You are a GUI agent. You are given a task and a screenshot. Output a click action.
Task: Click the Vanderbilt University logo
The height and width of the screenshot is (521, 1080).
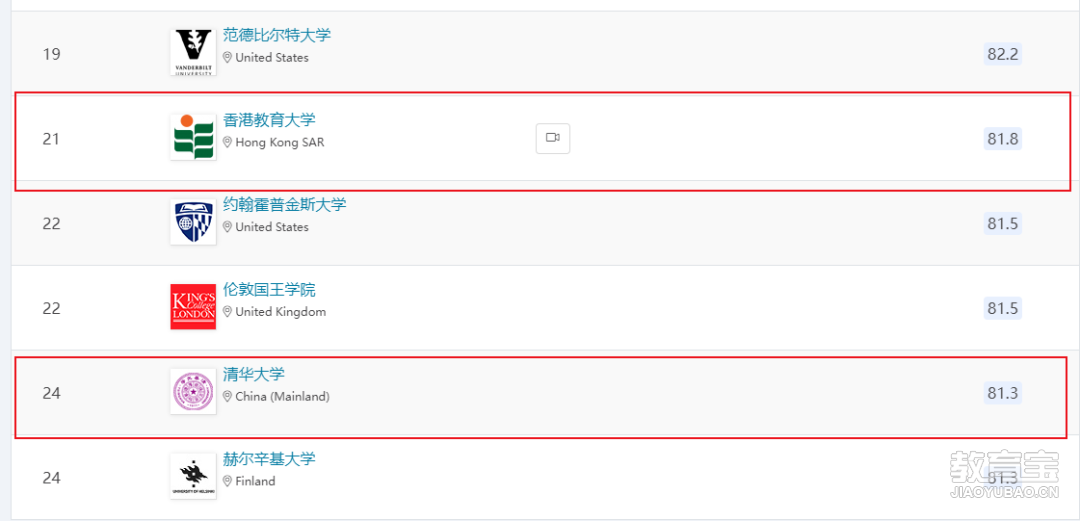pyautogui.click(x=193, y=52)
